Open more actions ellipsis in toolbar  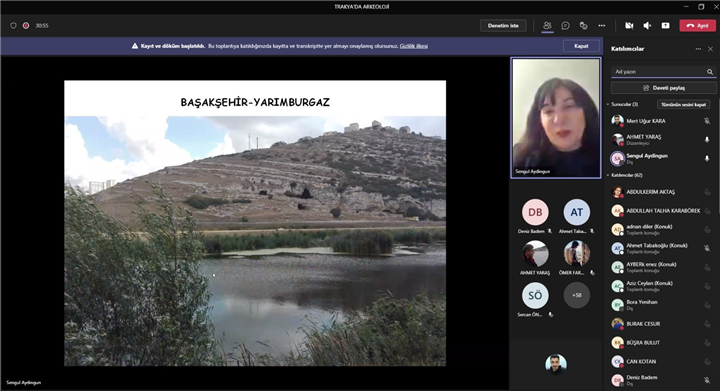pyautogui.click(x=602, y=26)
